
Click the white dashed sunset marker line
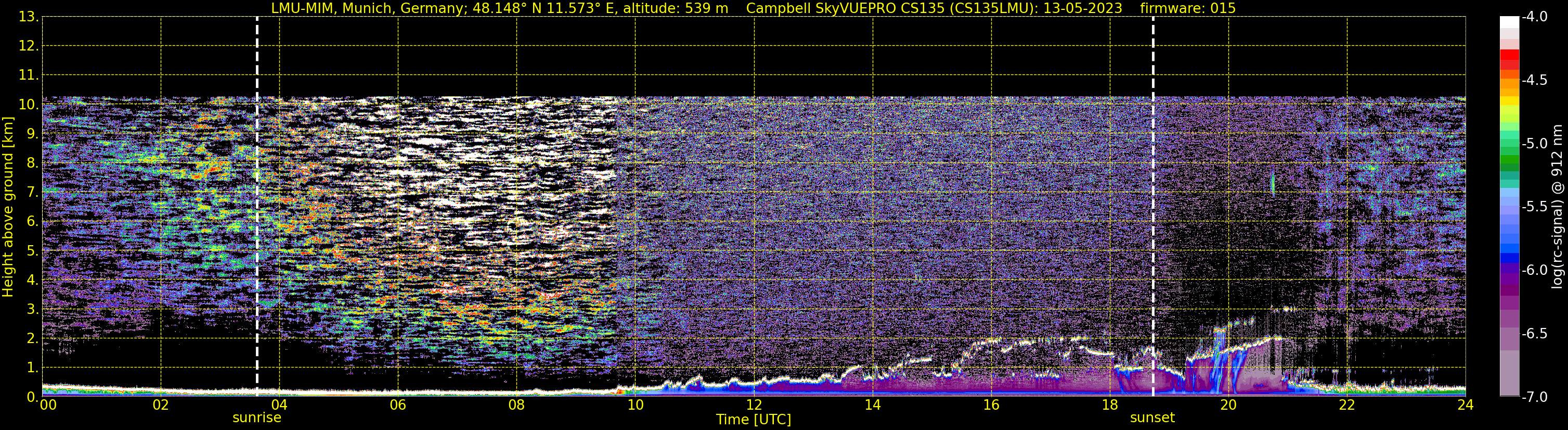(1153, 207)
